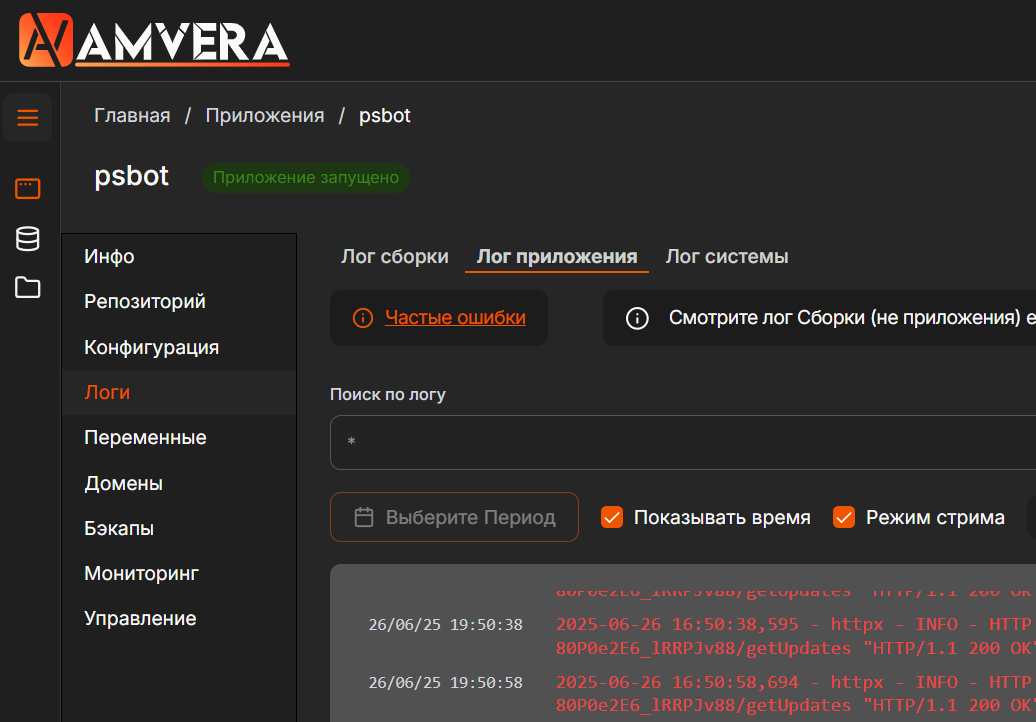Open the database icon in sidebar

point(27,238)
